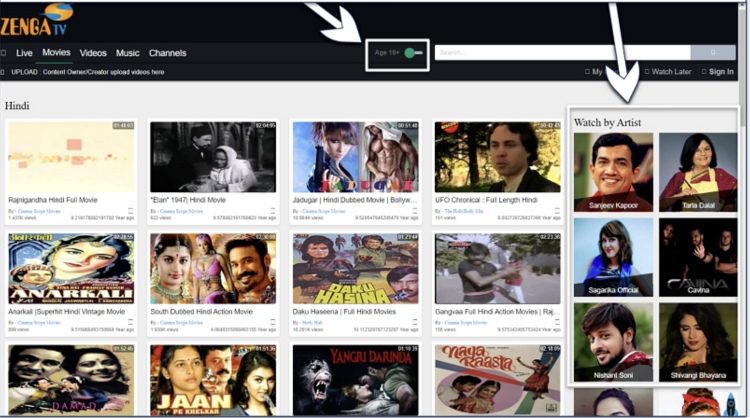Open the menu icon left of Live
750x418 pixels.
[3, 53]
